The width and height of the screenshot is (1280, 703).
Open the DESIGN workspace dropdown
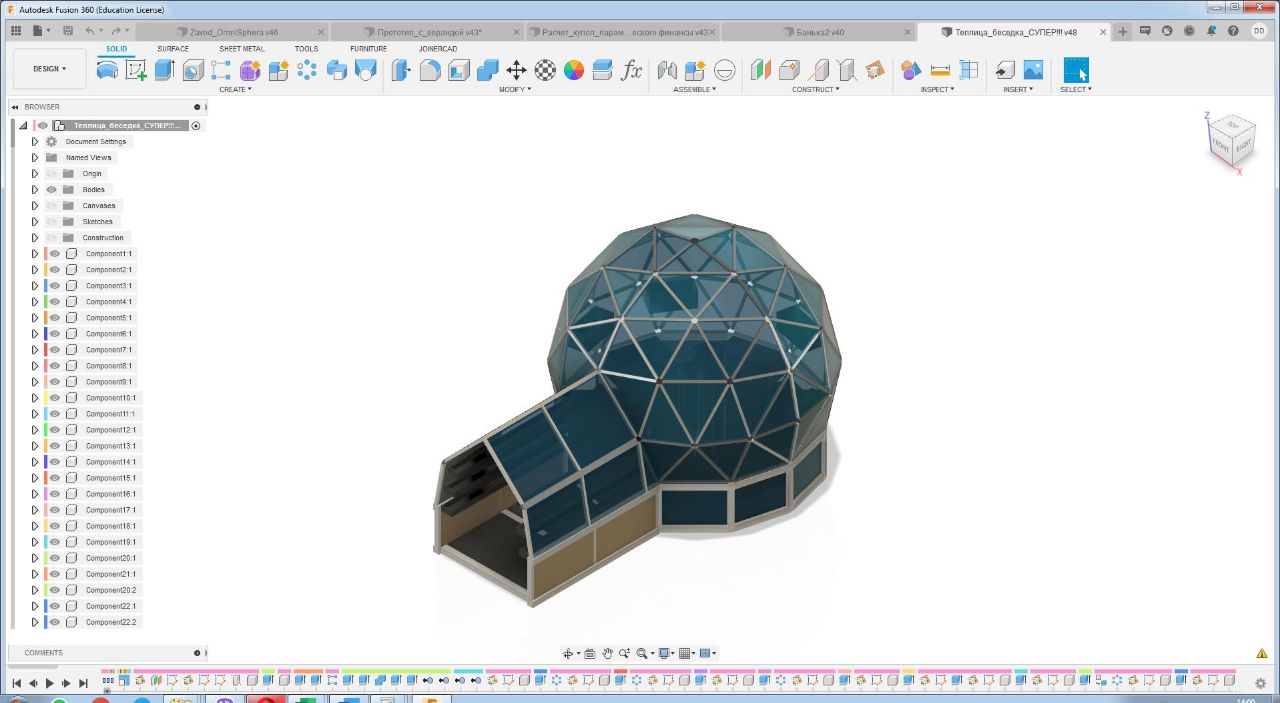50,69
